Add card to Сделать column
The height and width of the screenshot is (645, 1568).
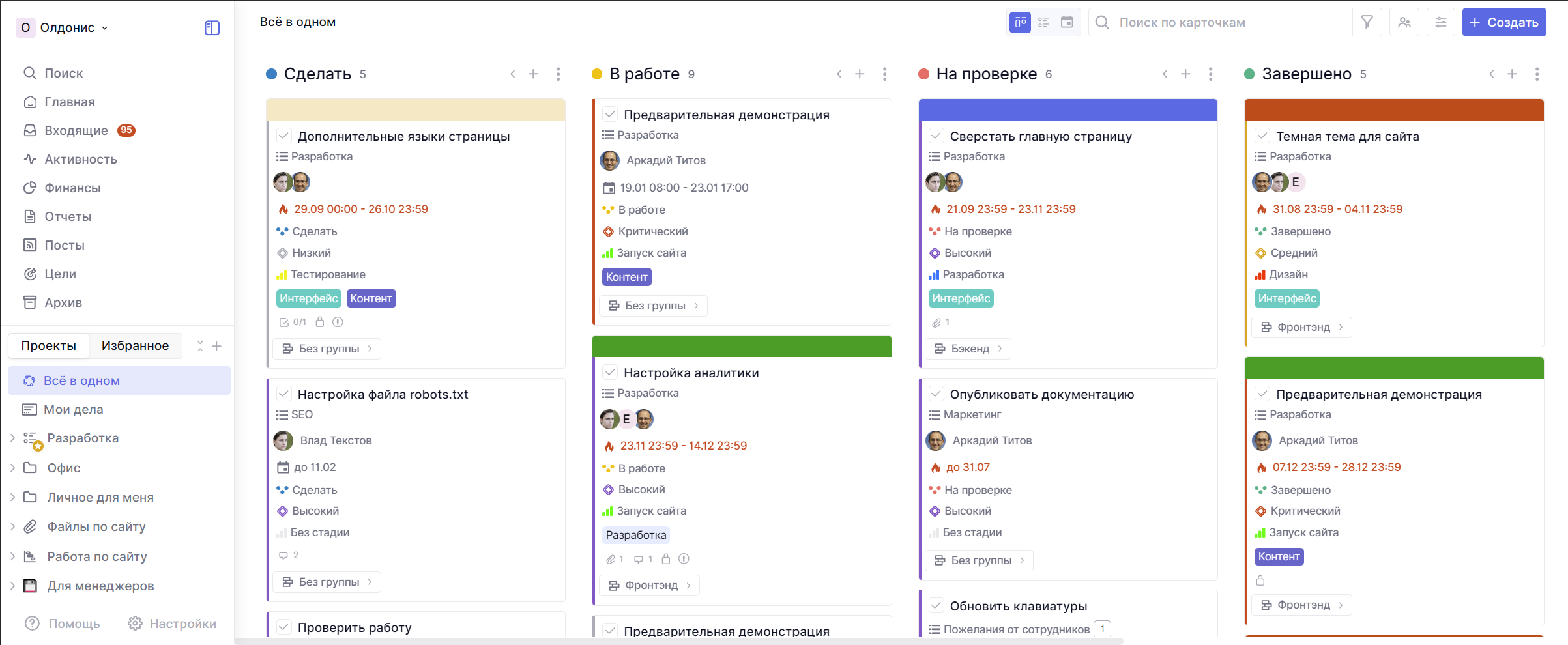533,74
